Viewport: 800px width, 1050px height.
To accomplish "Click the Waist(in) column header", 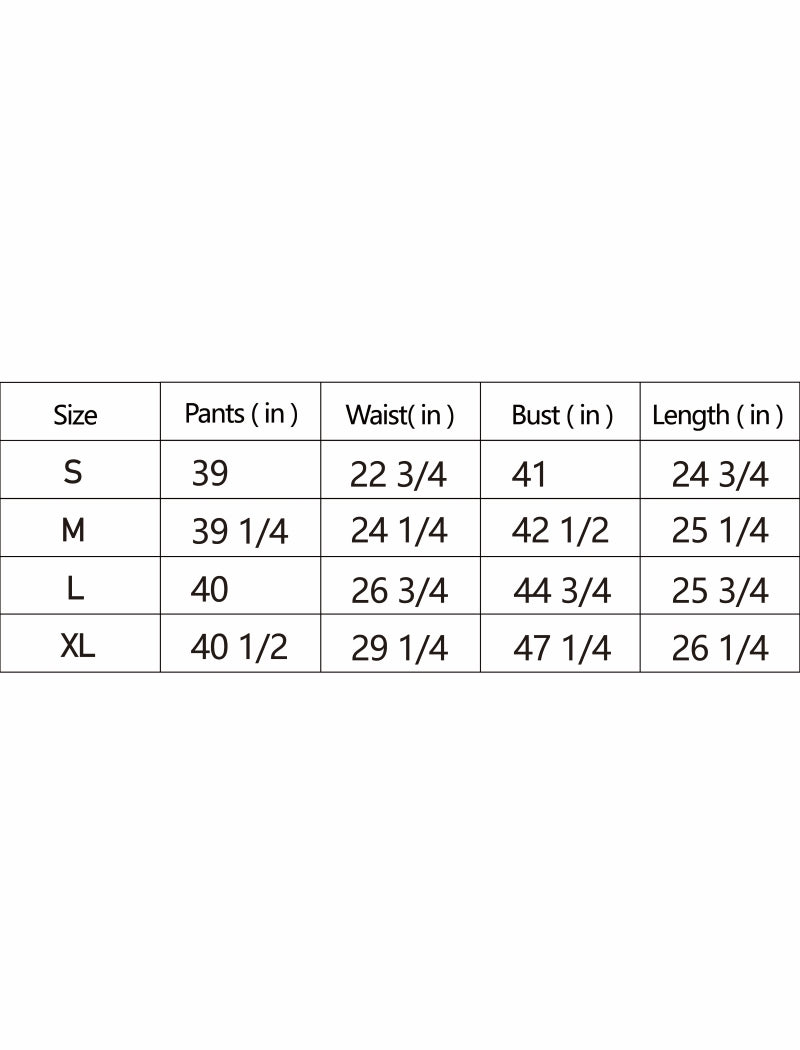I will pos(400,415).
